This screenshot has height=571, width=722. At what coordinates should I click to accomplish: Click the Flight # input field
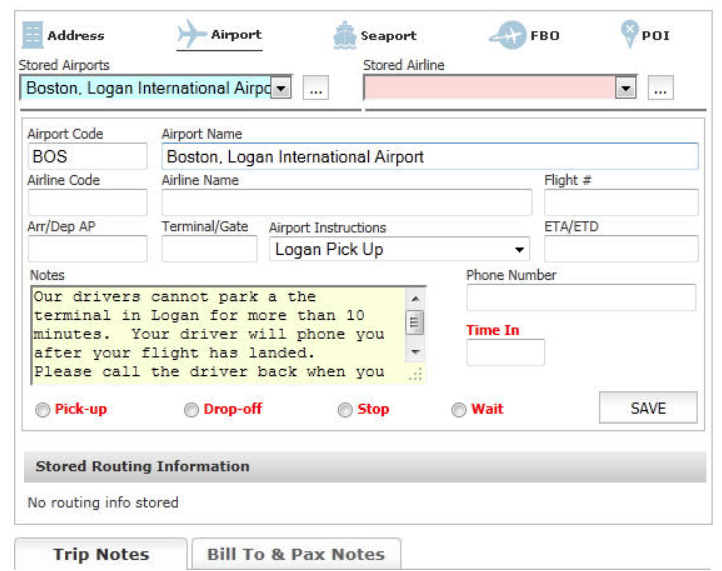click(x=620, y=202)
